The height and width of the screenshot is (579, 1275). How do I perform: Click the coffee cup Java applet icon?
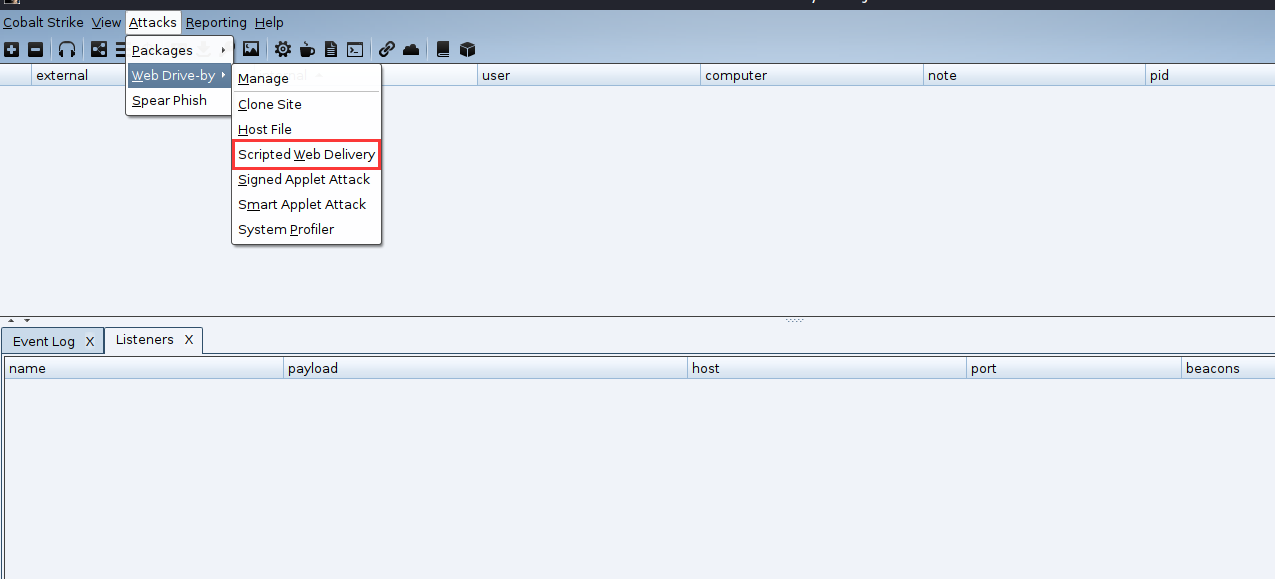click(308, 49)
